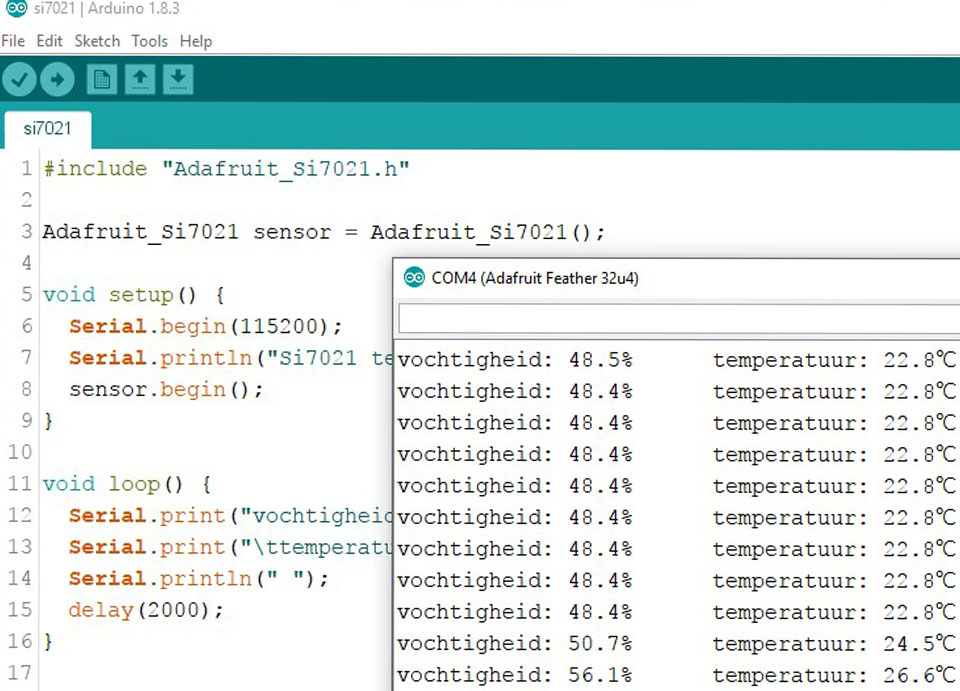This screenshot has width=960, height=691.
Task: Upload sketch with the arrow button
Action: pos(58,80)
